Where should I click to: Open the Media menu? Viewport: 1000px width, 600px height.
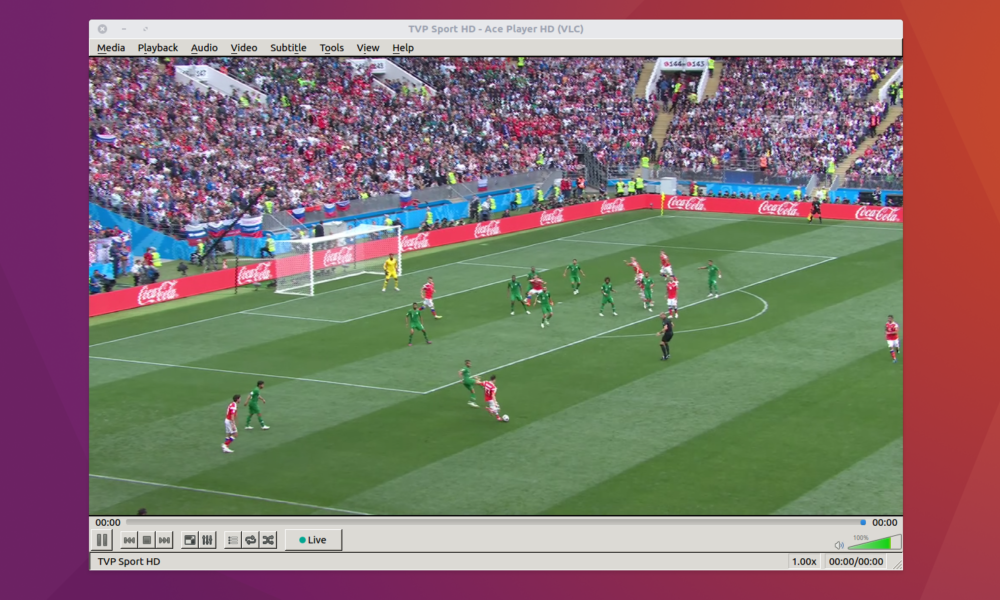111,48
